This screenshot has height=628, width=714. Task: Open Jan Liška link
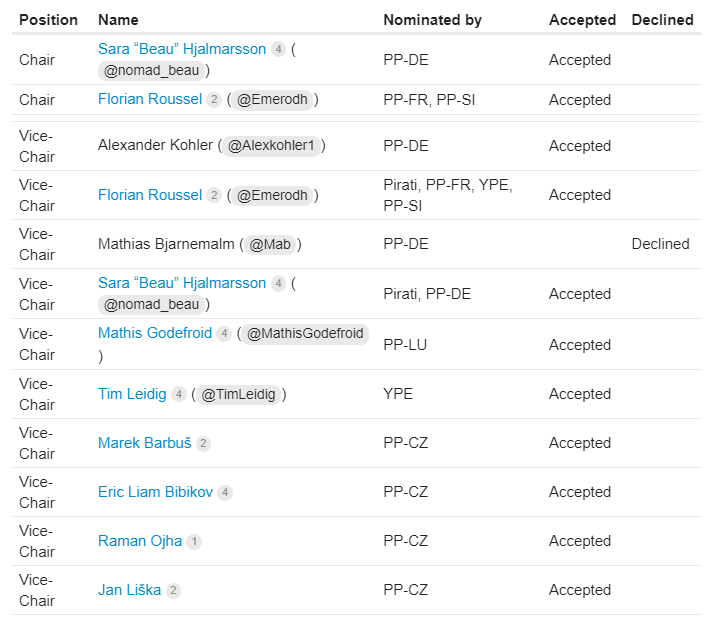[129, 590]
